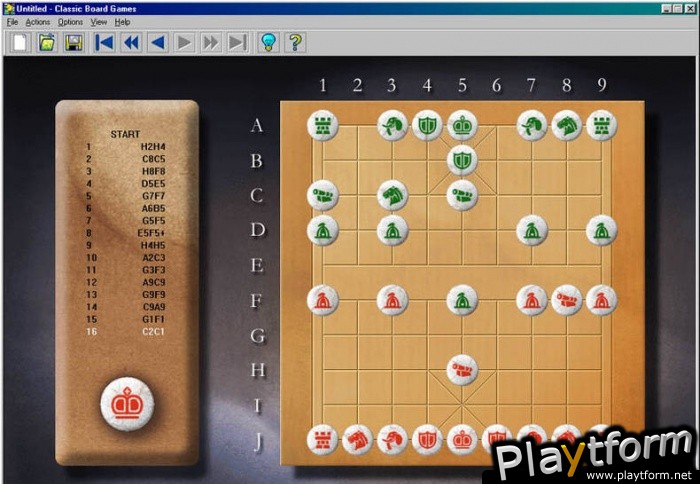700x484 pixels.
Task: Select move 10 A2C3 in list
Action: (x=126, y=258)
